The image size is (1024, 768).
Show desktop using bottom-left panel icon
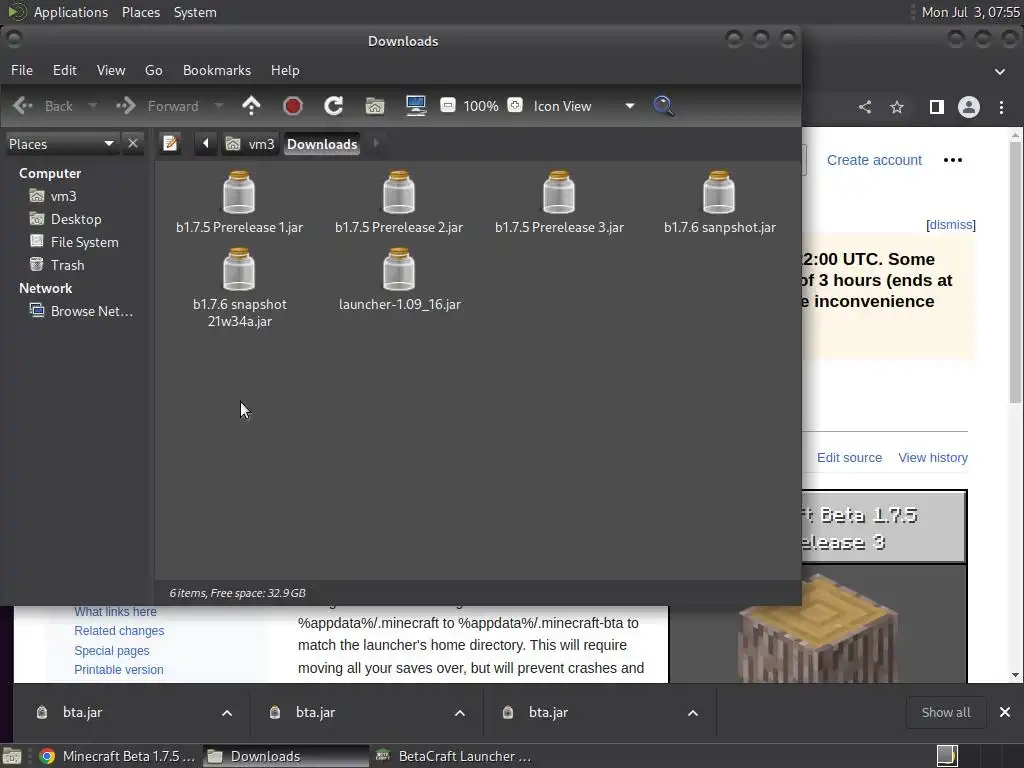(x=12, y=756)
